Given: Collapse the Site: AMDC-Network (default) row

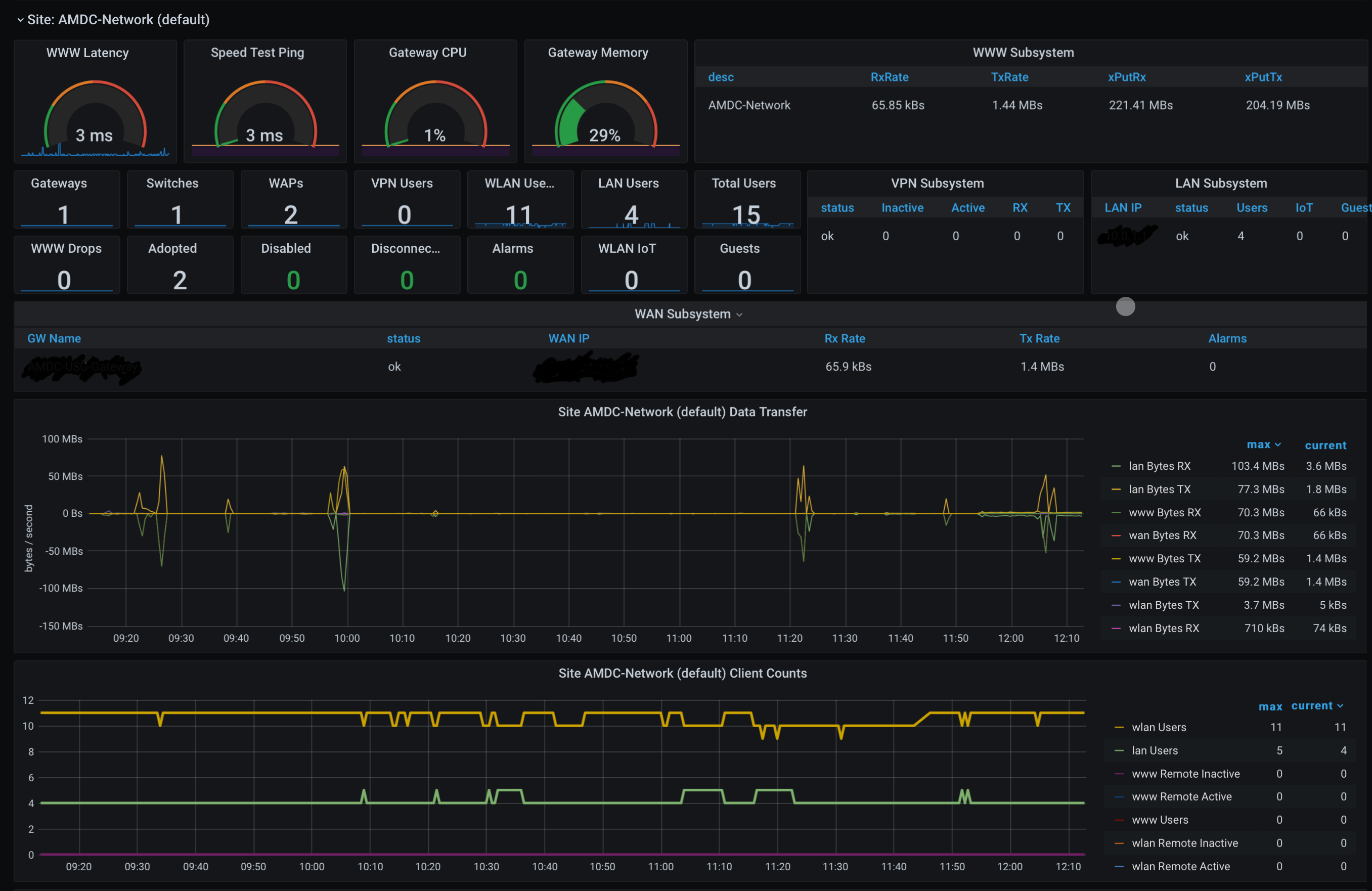Looking at the screenshot, I should tap(113, 19).
